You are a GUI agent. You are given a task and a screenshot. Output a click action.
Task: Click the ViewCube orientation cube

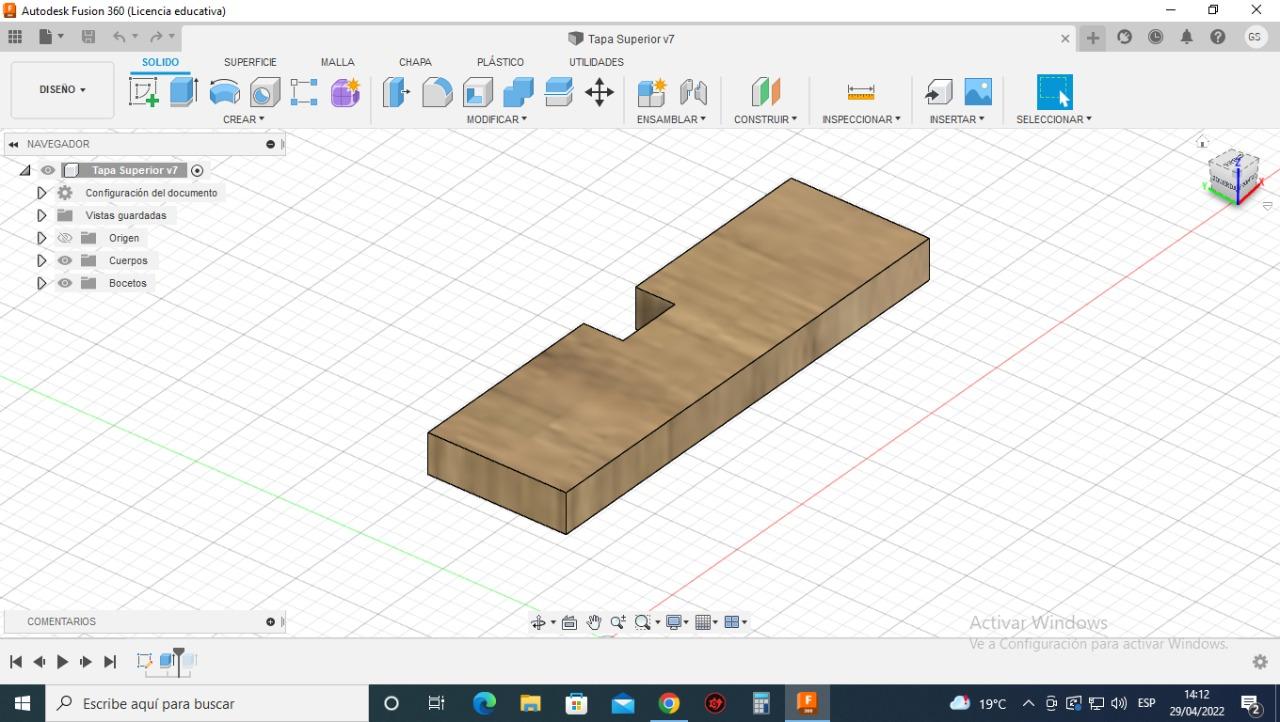1233,176
